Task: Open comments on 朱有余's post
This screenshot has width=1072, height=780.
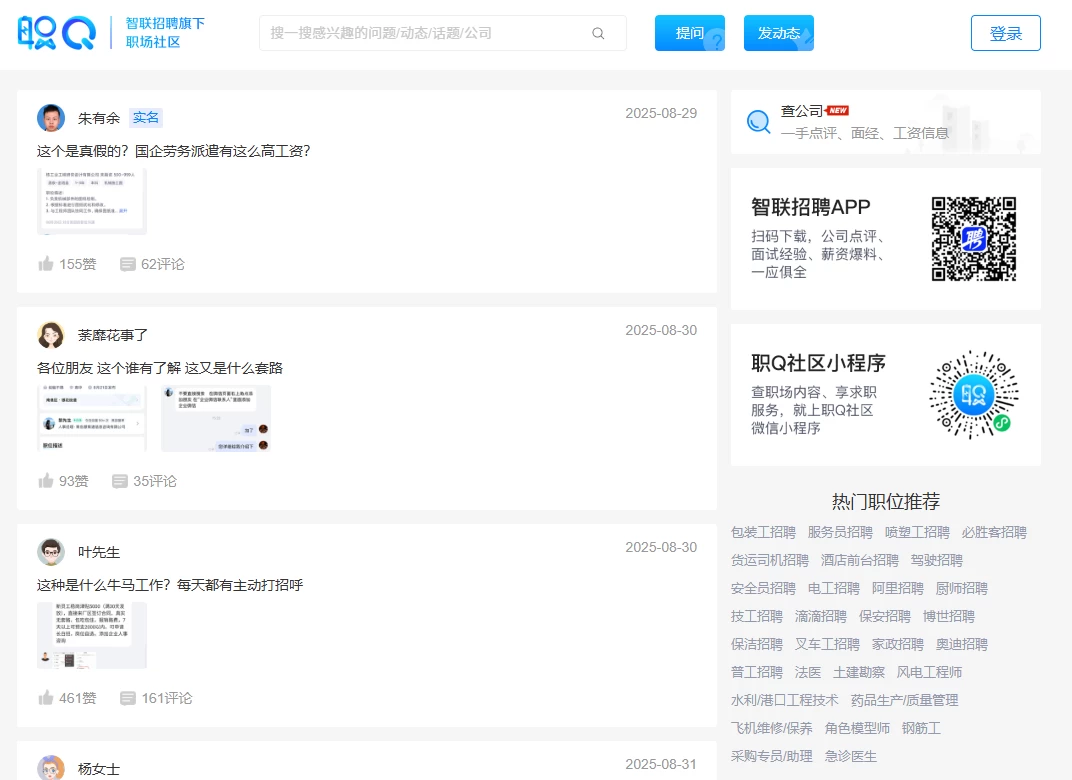Action: (128, 264)
